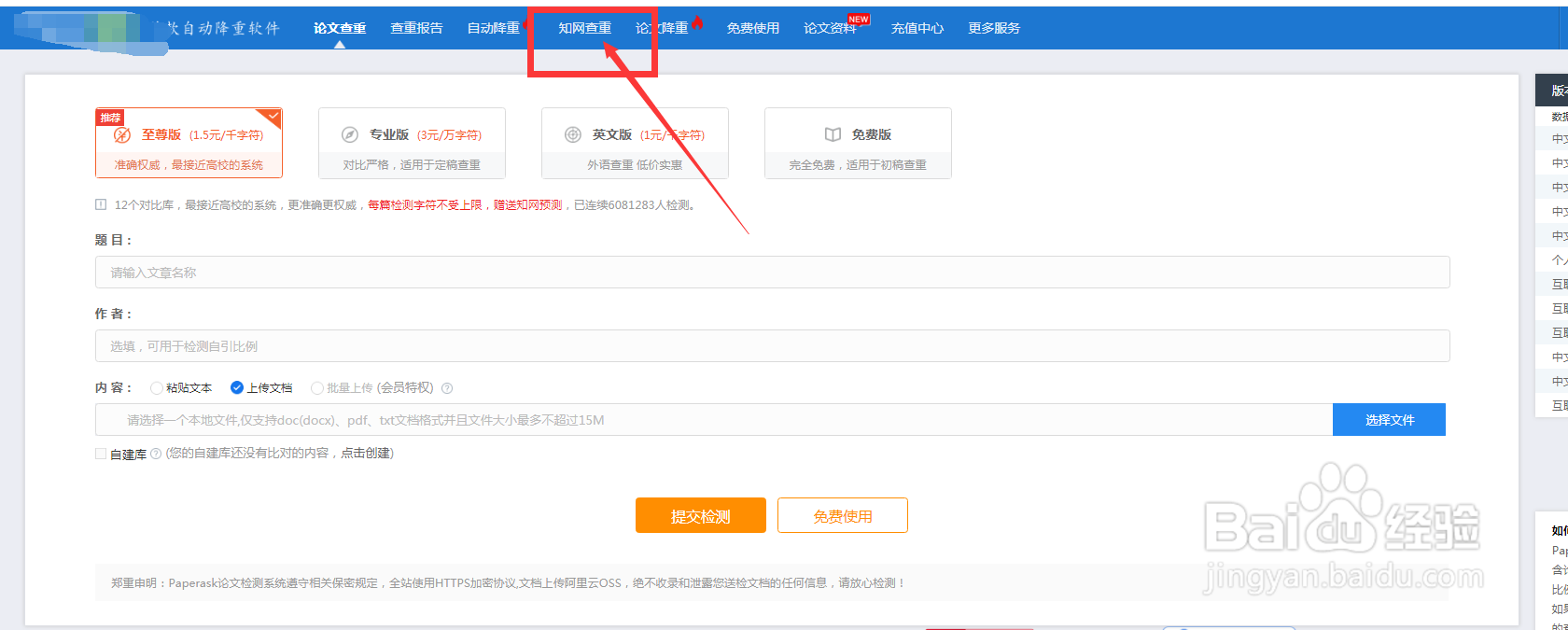Go to 充值中心
The image size is (1568, 630).
[x=917, y=28]
